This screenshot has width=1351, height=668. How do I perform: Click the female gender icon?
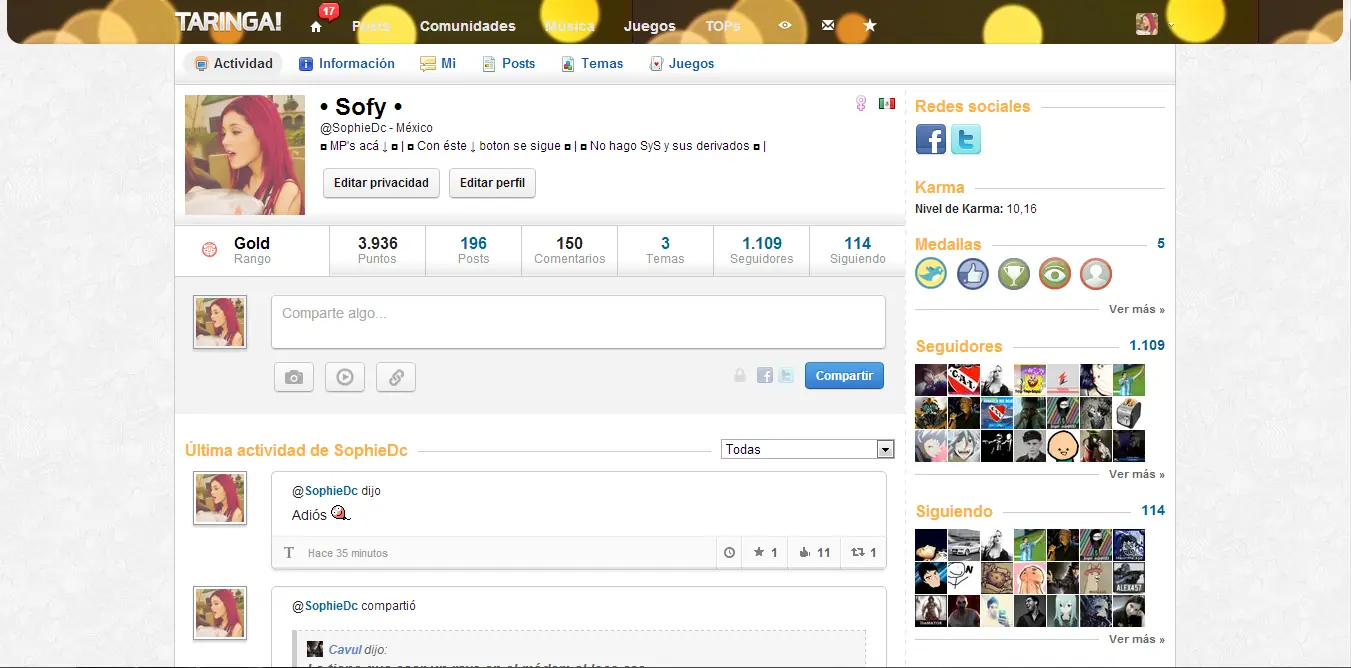coord(860,103)
